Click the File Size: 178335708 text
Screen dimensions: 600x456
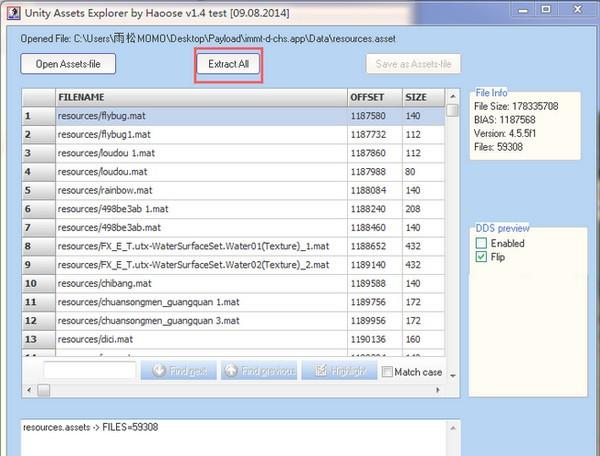tap(516, 106)
